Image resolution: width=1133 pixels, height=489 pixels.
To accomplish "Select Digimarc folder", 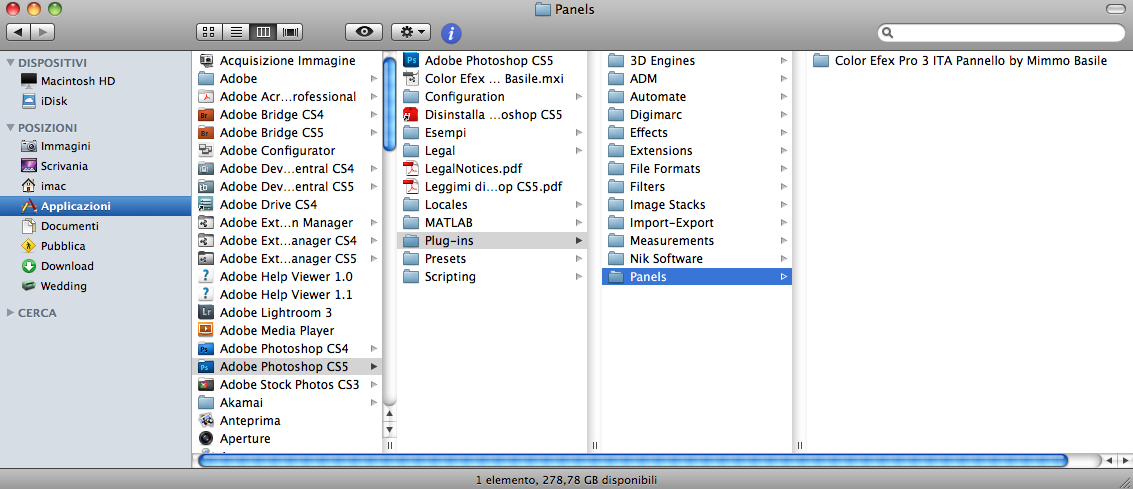I will (697, 114).
